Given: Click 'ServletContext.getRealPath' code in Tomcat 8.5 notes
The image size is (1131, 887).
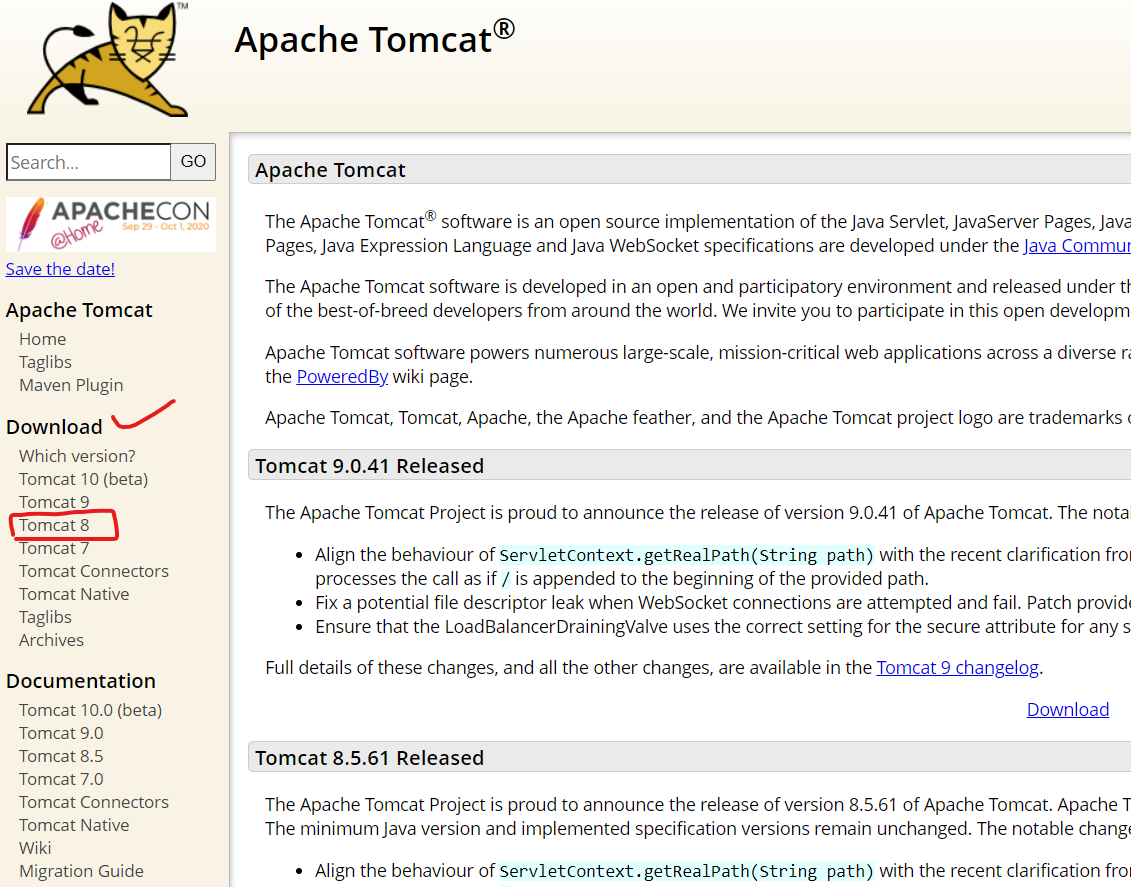Looking at the screenshot, I should point(686,871).
